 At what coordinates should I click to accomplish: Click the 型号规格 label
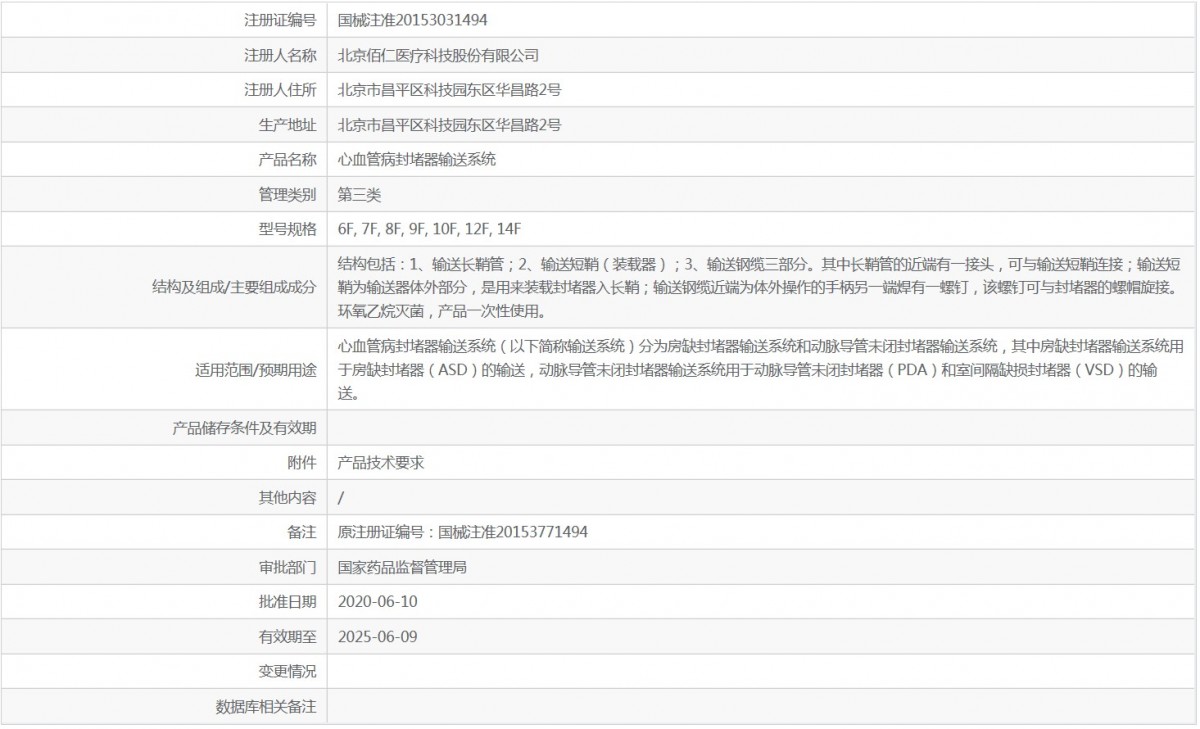click(287, 229)
